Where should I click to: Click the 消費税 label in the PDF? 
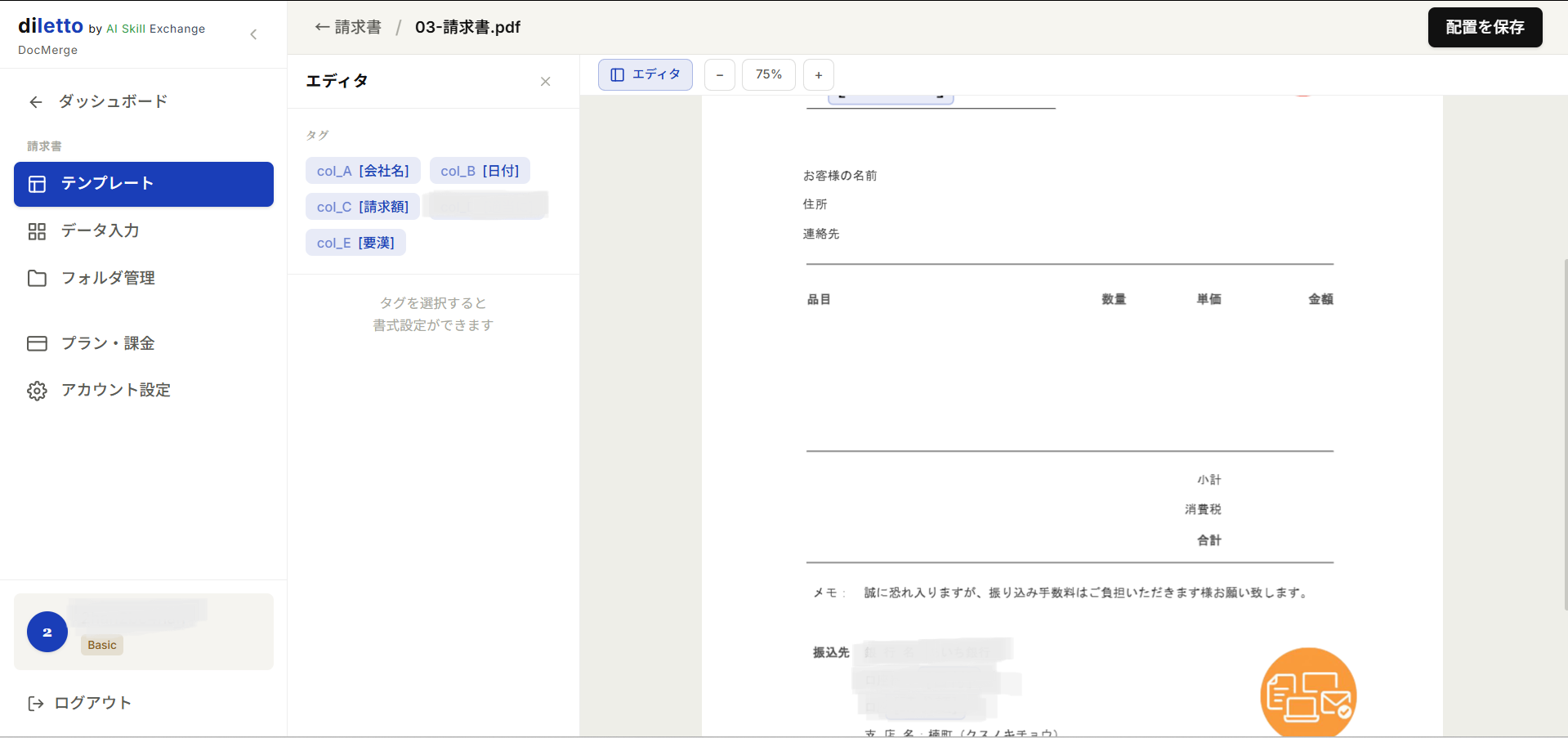(1203, 509)
